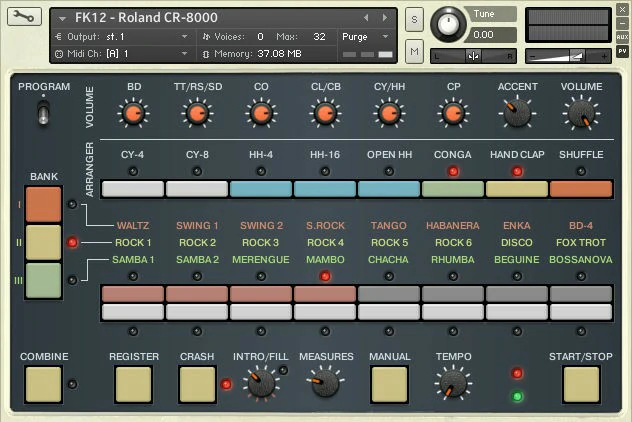Viewport: 632px width, 422px height.
Task: Select the DISCO gray pattern button
Action: pyautogui.click(x=517, y=294)
